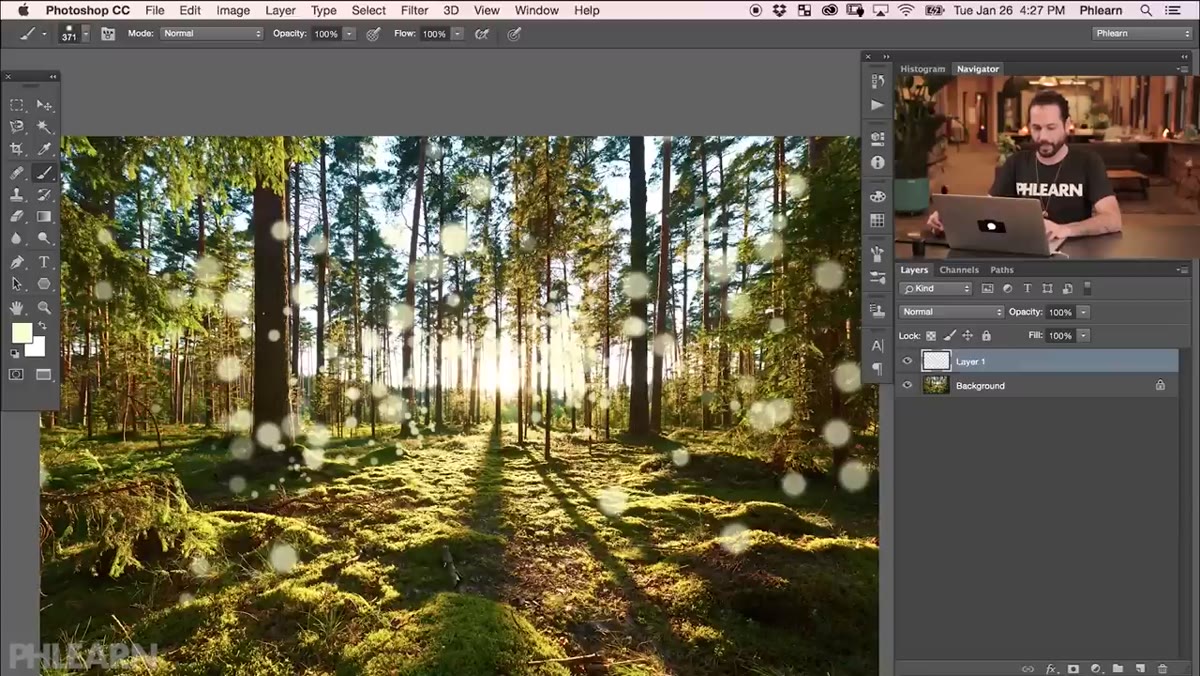Image resolution: width=1200 pixels, height=676 pixels.
Task: Select the Brush tool in toolbox
Action: (44, 172)
